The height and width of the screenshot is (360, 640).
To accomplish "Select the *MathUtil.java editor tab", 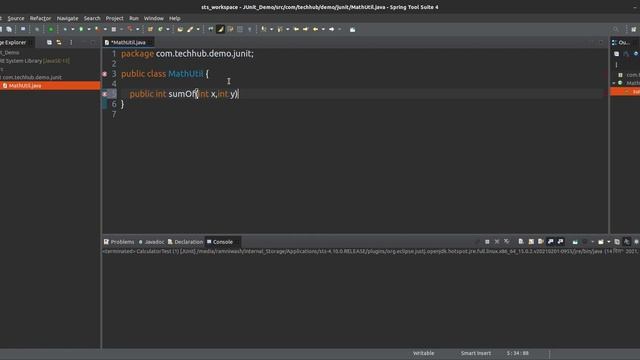I will (128, 42).
